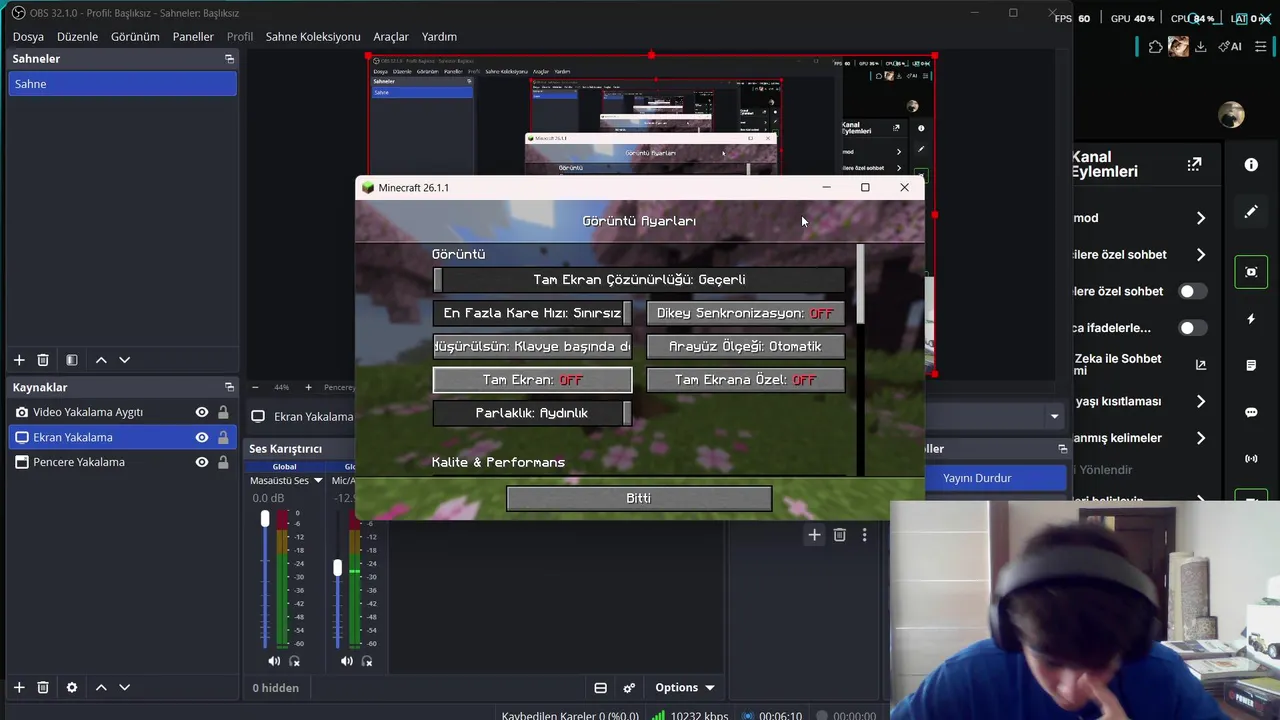This screenshot has height=720, width=1280.
Task: Remove selected source with Kaynaklar trash icon
Action: tap(43, 687)
